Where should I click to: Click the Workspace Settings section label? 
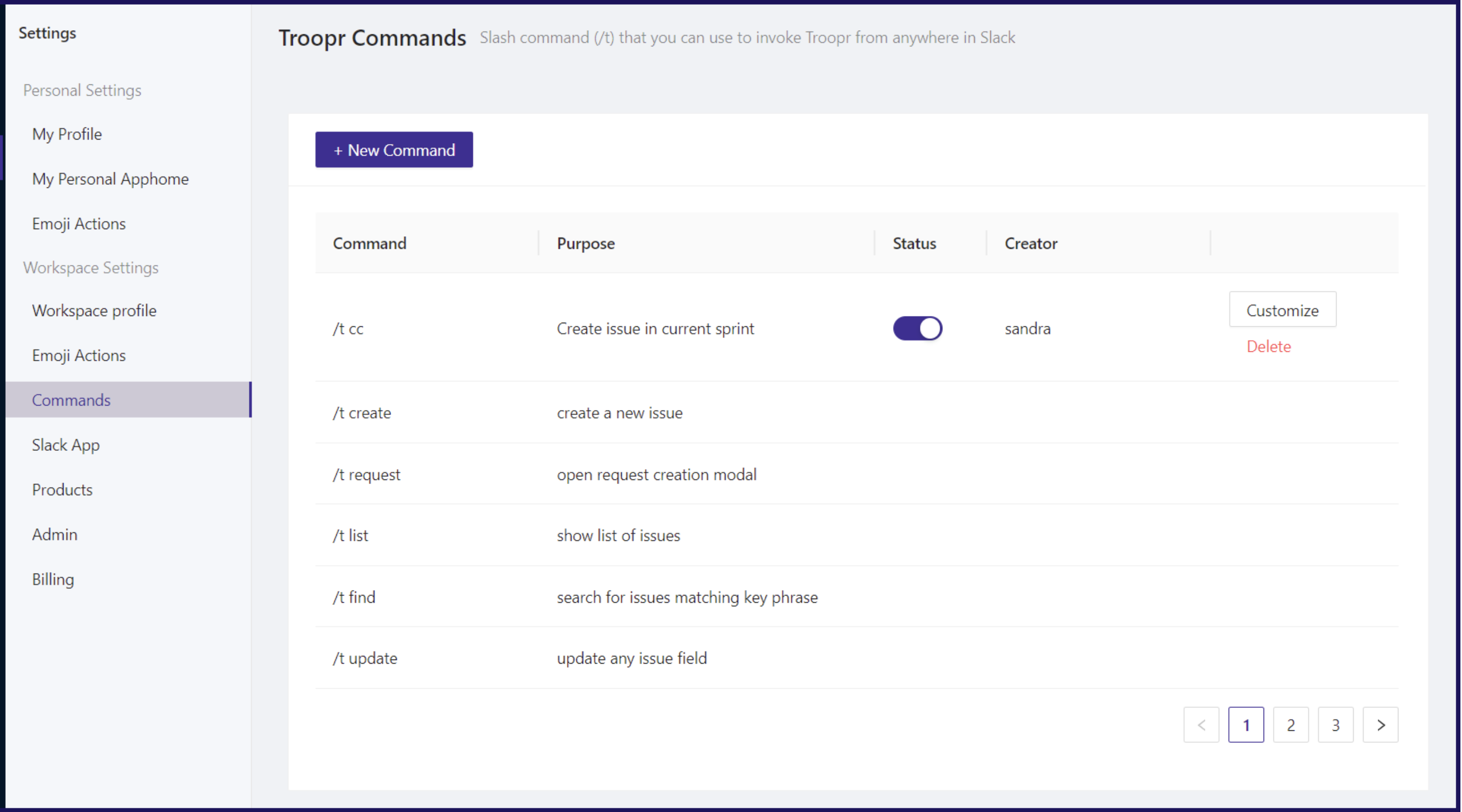91,267
